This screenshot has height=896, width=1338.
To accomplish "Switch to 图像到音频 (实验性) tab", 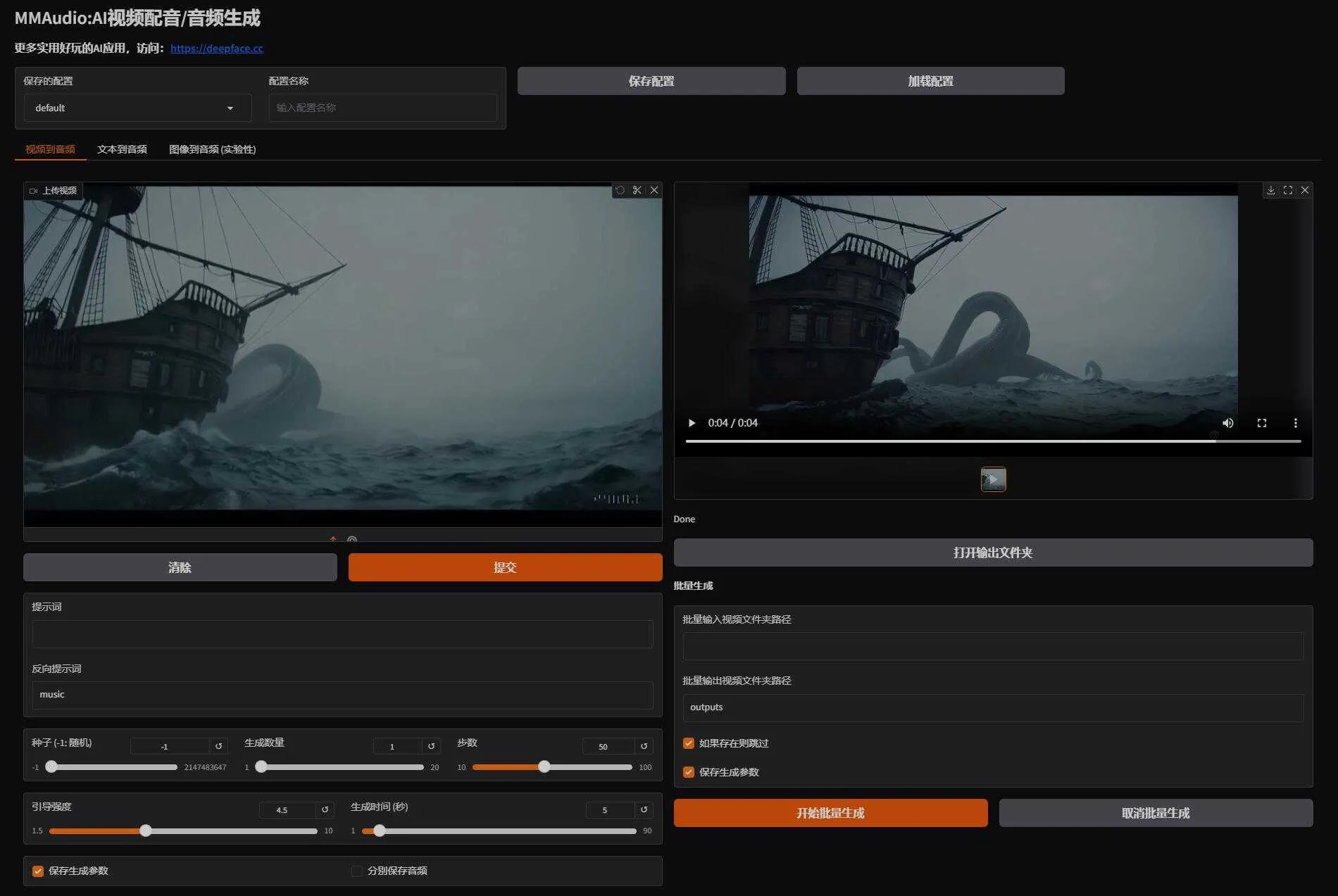I will click(212, 149).
